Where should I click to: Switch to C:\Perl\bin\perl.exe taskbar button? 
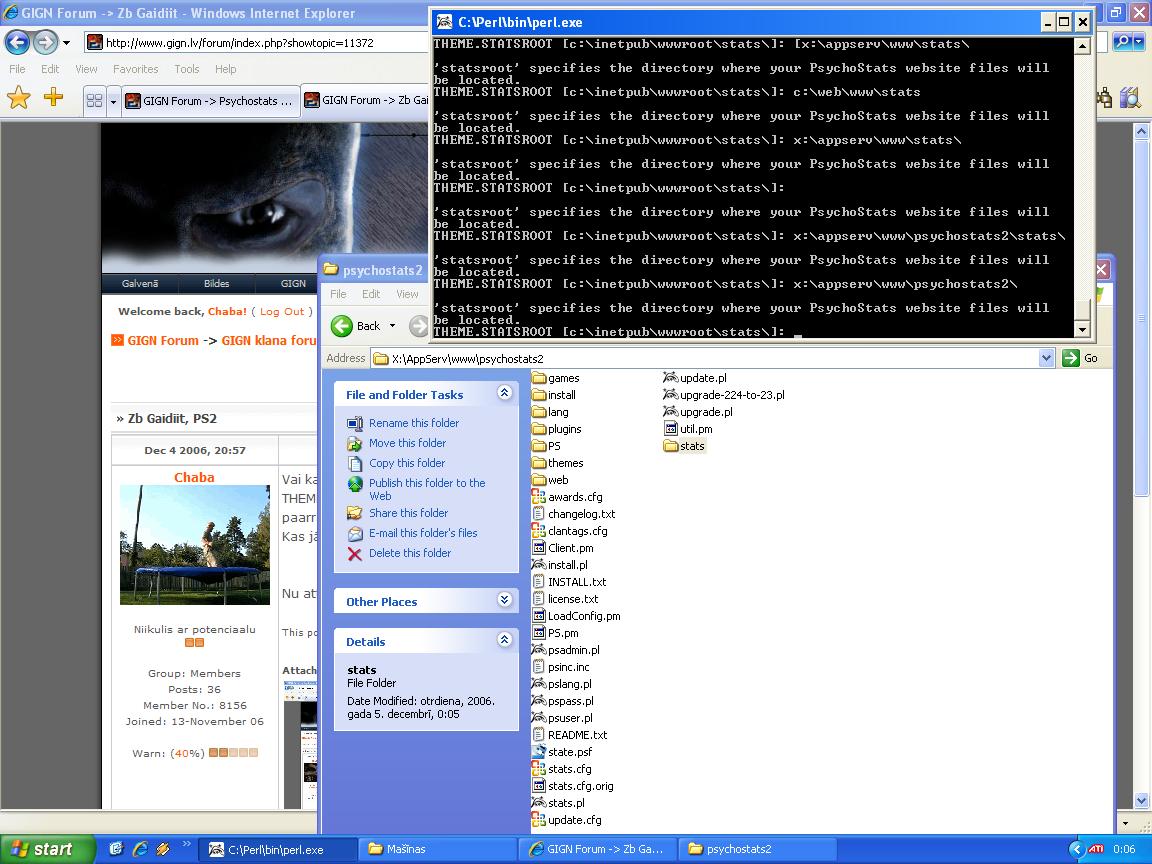pos(278,849)
